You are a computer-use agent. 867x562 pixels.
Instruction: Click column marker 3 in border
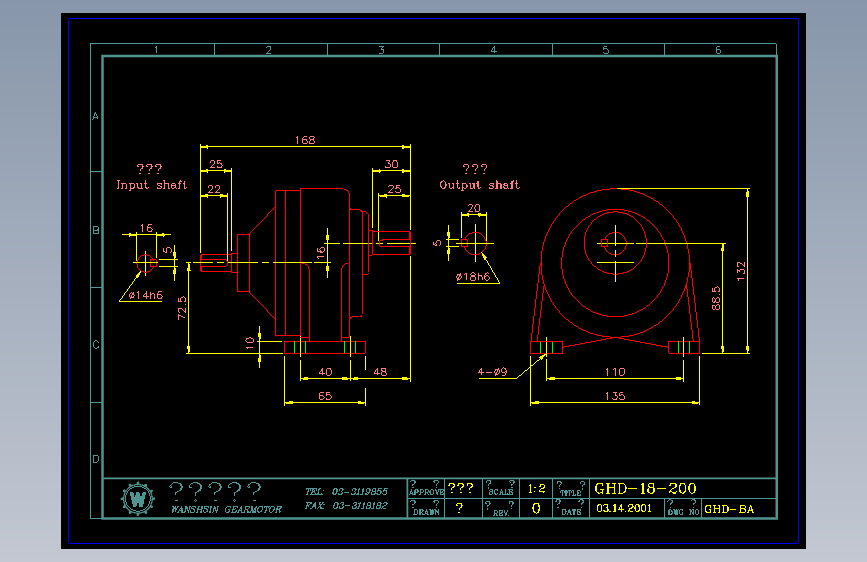[382, 50]
